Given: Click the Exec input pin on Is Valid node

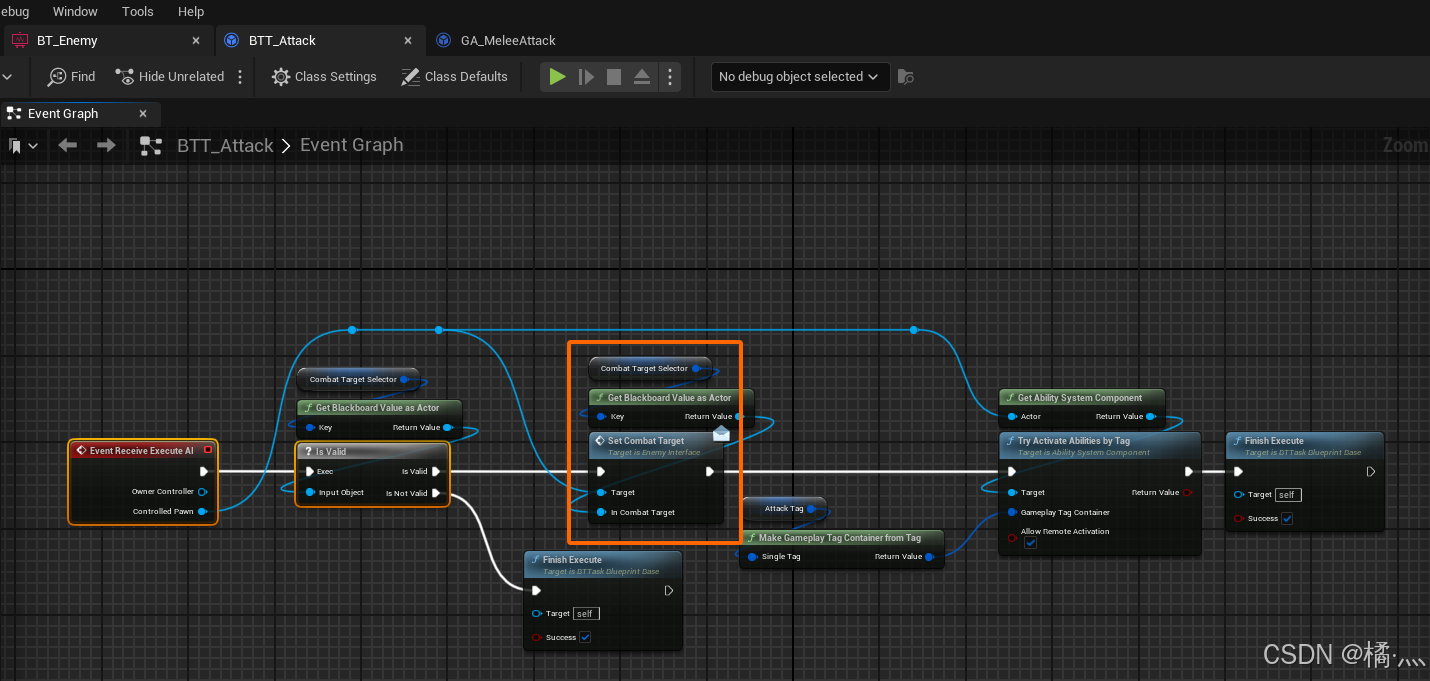Looking at the screenshot, I should 311,472.
